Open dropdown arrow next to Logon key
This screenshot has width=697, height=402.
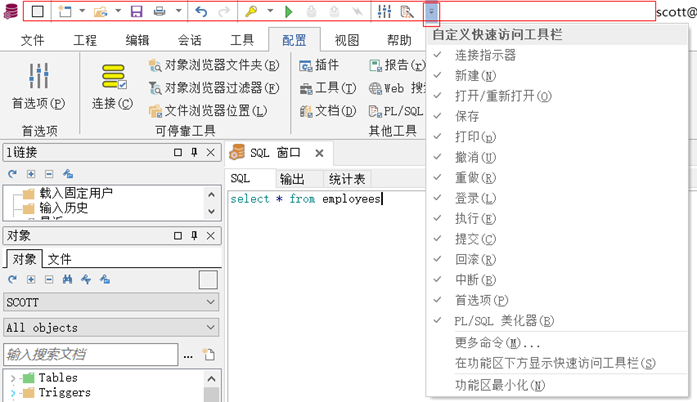[x=270, y=11]
